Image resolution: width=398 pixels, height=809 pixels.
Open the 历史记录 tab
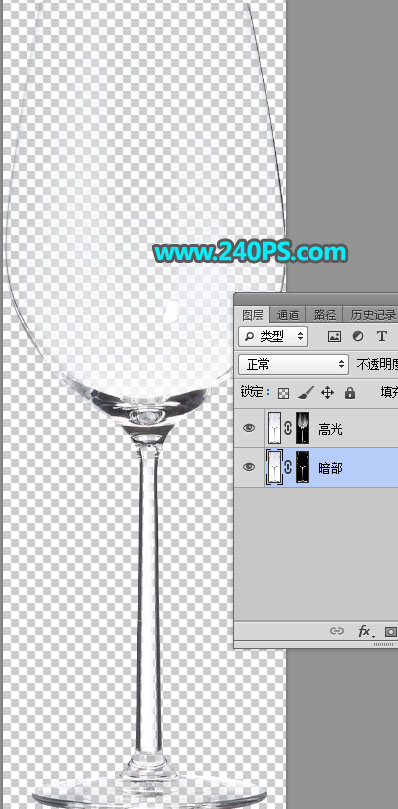pyautogui.click(x=372, y=315)
